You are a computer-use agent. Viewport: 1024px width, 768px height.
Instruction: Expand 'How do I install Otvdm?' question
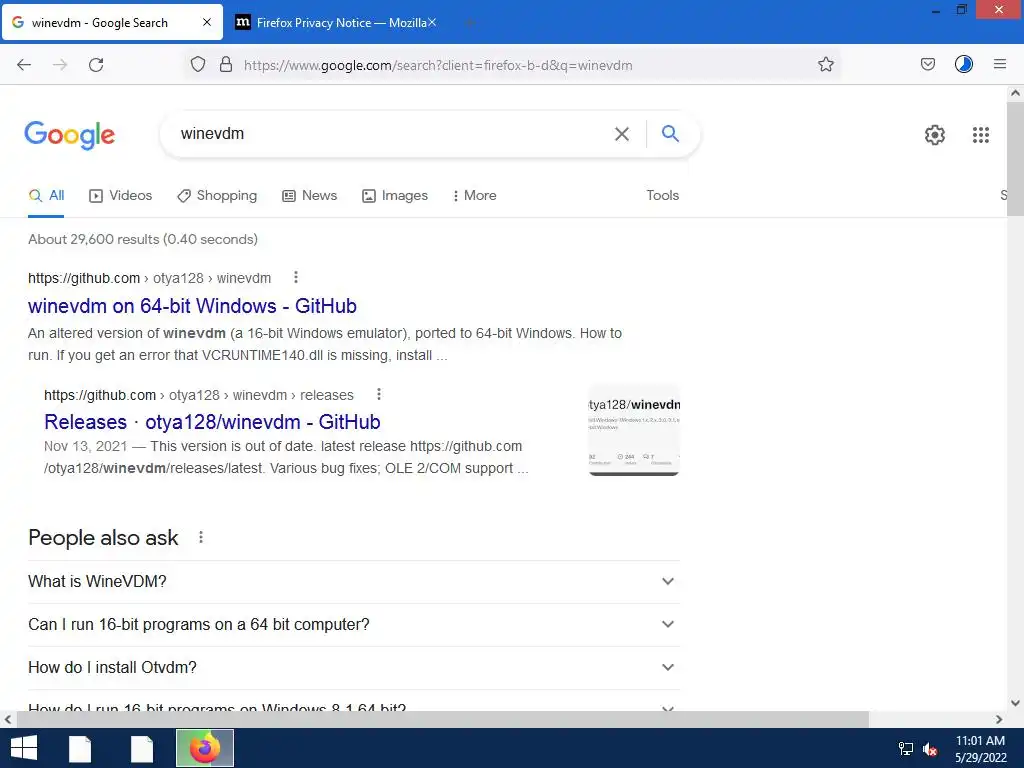pyautogui.click(x=353, y=667)
